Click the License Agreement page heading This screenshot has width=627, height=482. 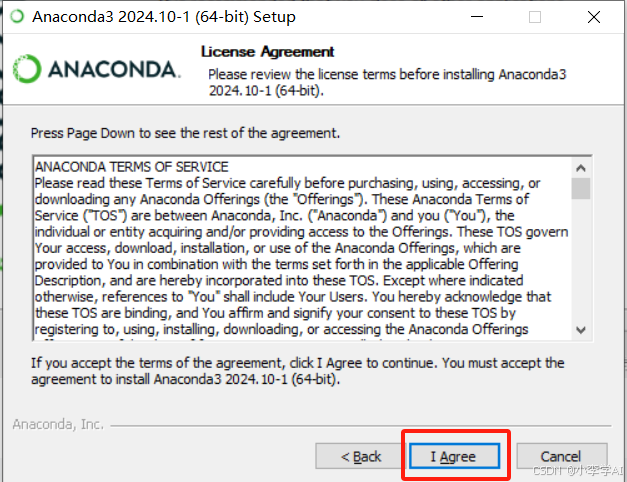pyautogui.click(x=268, y=52)
